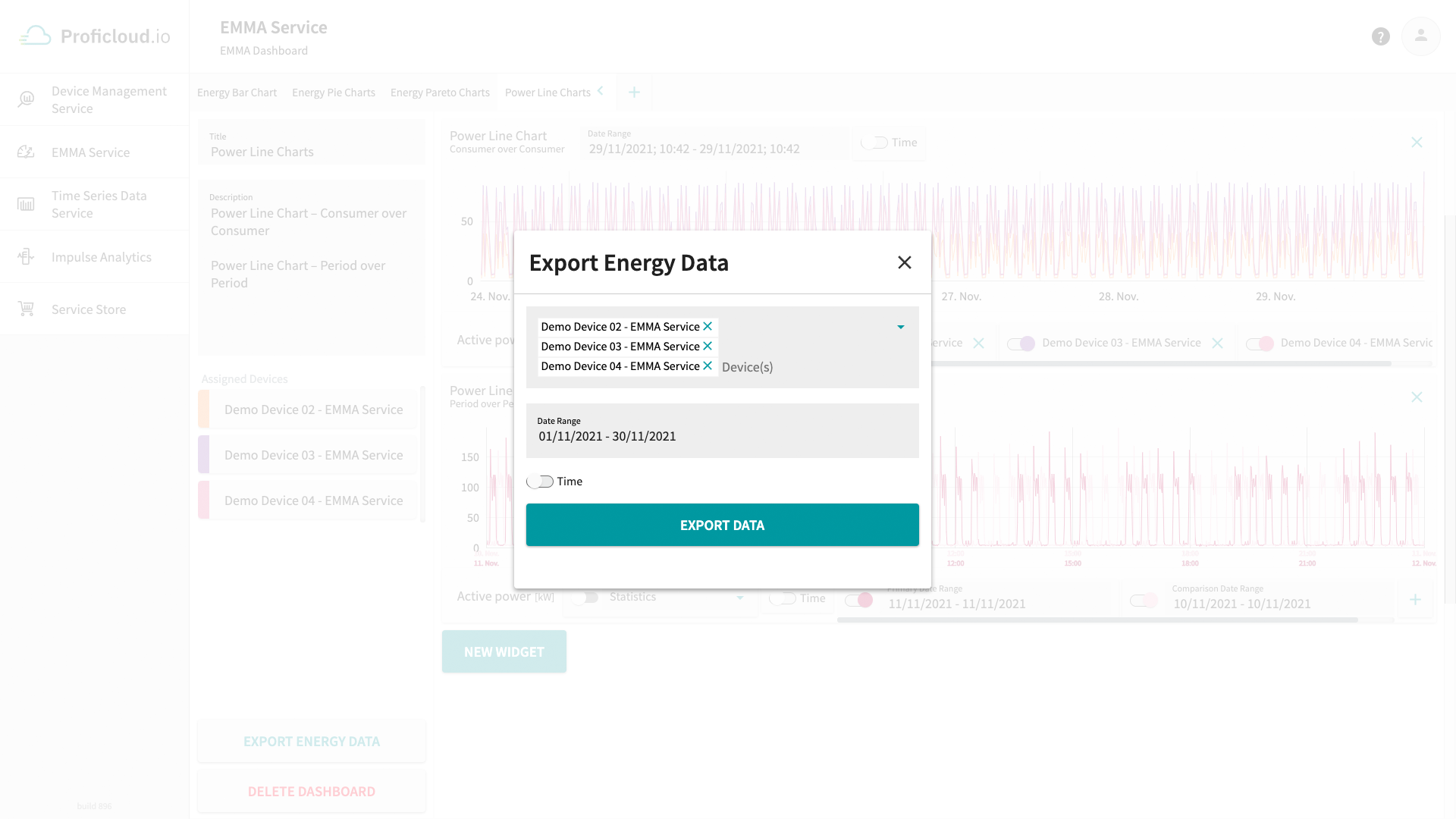Click the Device Management Service icon

(x=26, y=99)
